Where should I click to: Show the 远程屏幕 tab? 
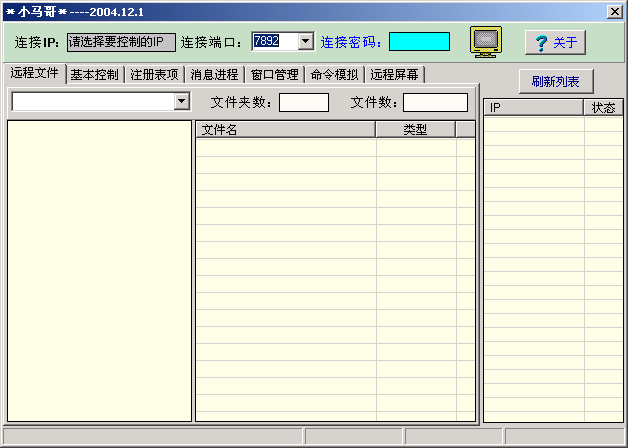pos(394,75)
